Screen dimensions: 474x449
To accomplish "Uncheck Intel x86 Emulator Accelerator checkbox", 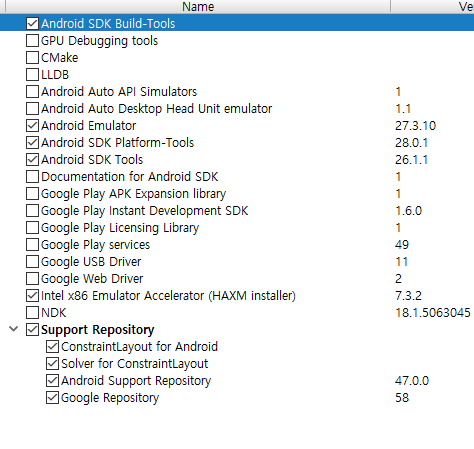I will click(x=32, y=296).
